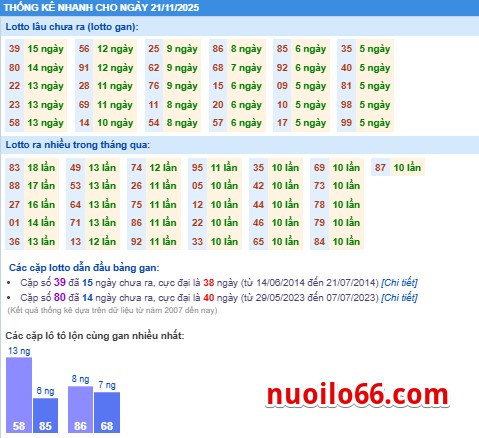Click number 54 with 8 ngày
Screen dimensions: 479x438
pyautogui.click(x=154, y=123)
